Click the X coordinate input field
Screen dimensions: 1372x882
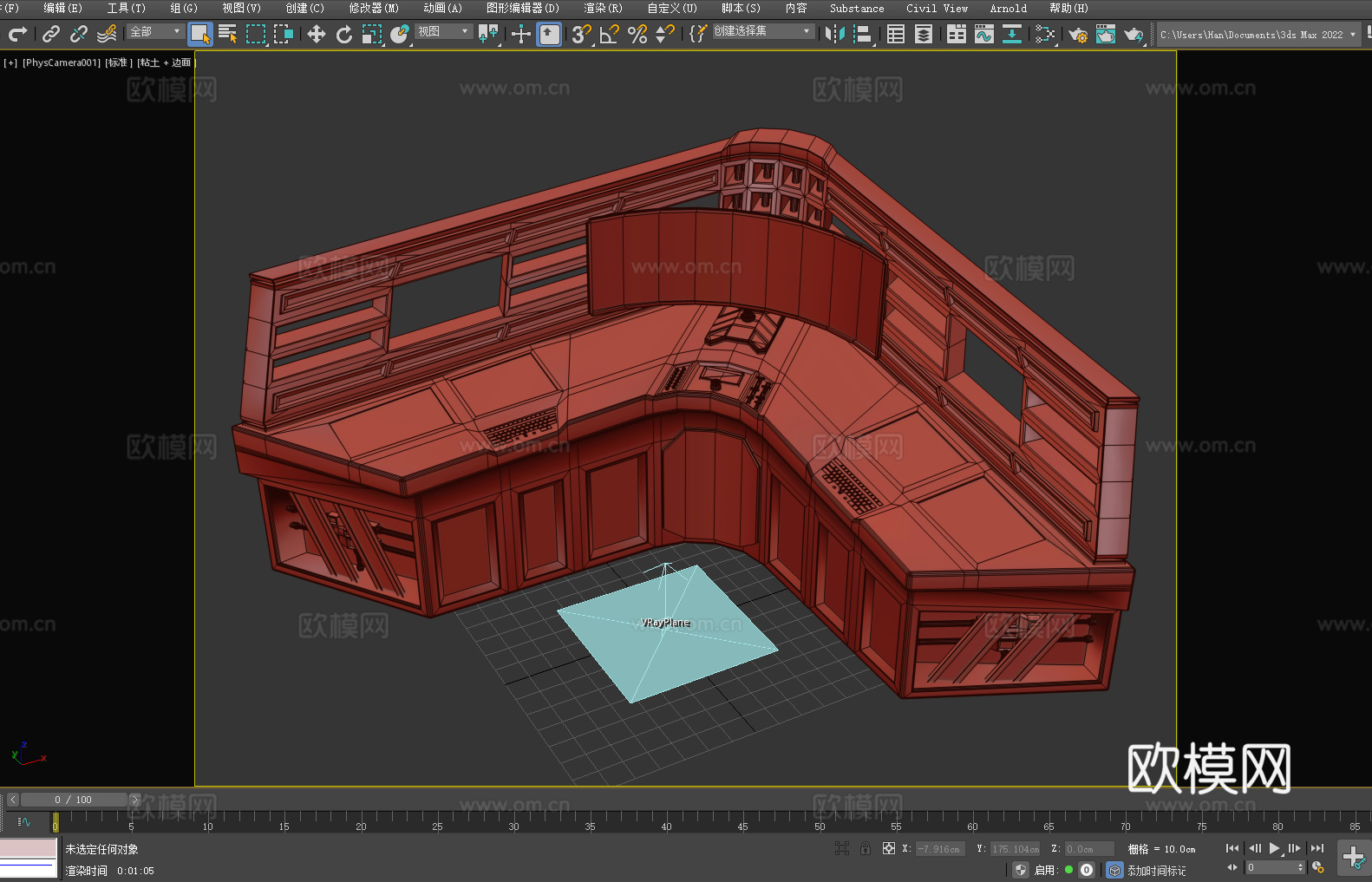[940, 849]
